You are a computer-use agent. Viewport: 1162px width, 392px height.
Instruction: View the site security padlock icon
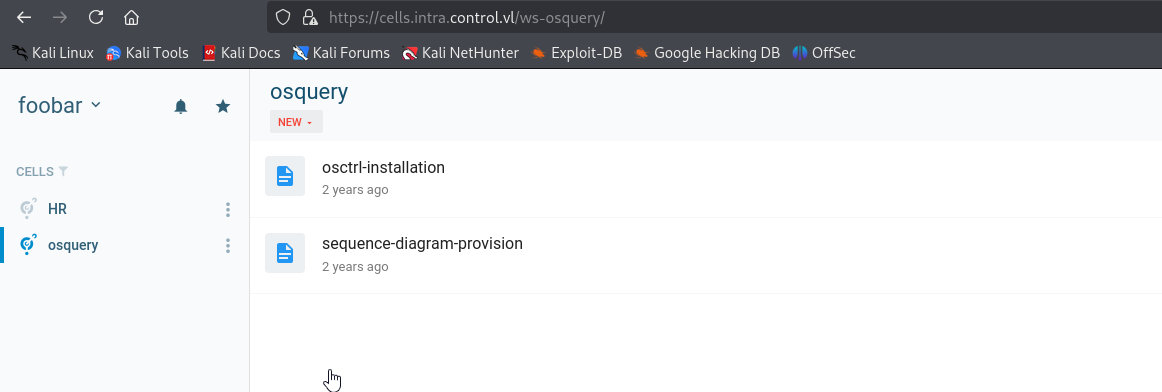[x=310, y=17]
